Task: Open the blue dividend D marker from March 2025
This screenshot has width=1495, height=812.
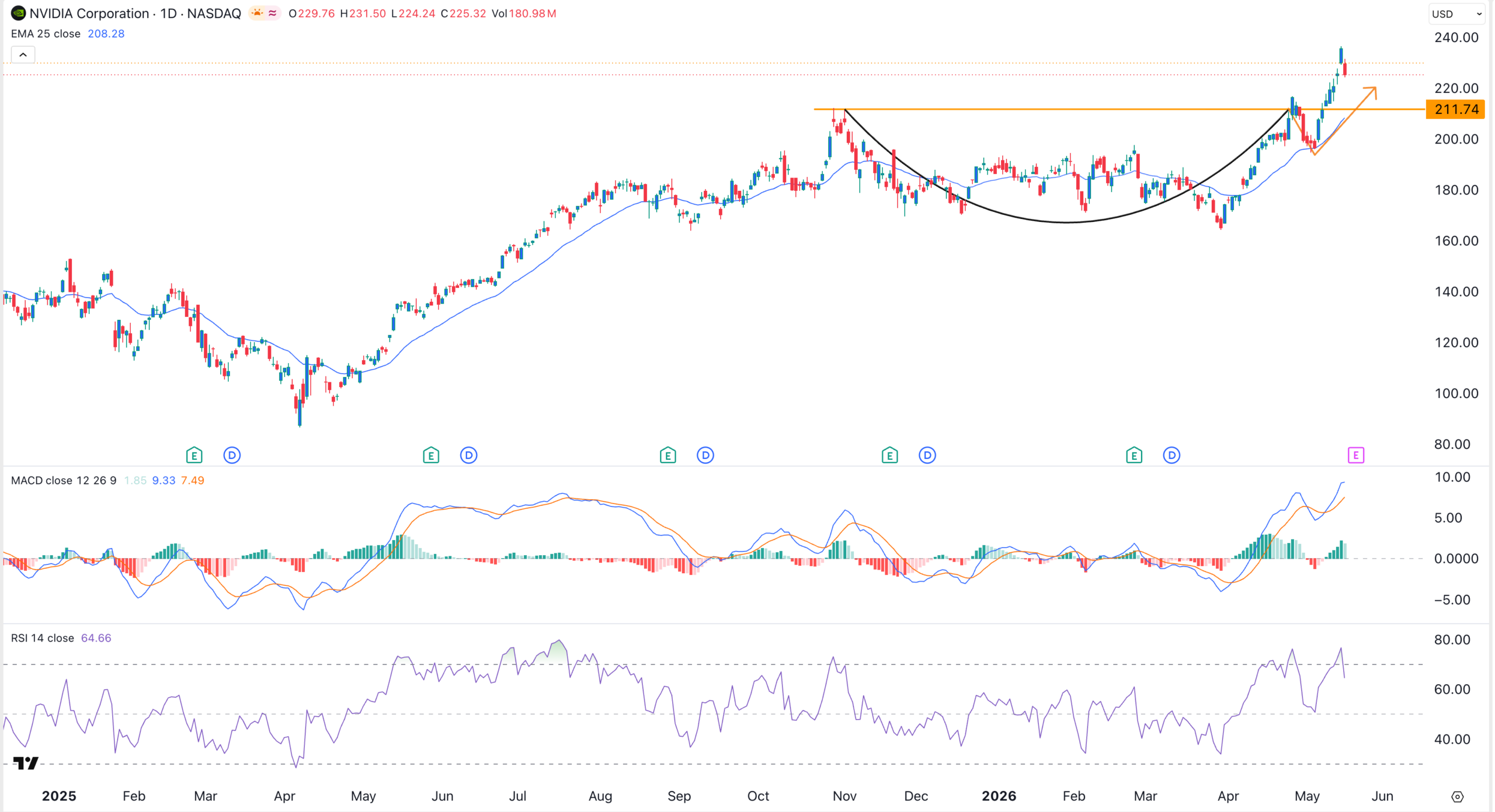Action: tap(232, 455)
